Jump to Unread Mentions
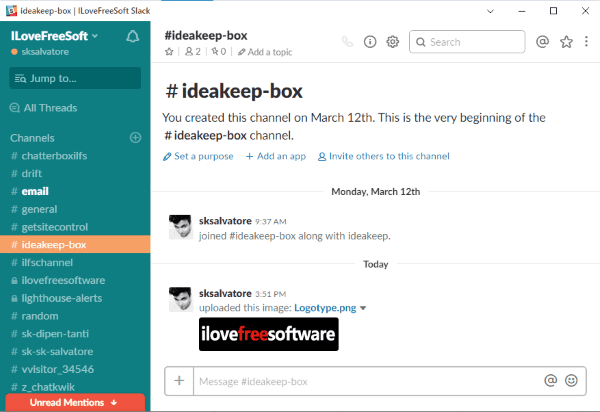The height and width of the screenshot is (412, 600). tap(73, 402)
